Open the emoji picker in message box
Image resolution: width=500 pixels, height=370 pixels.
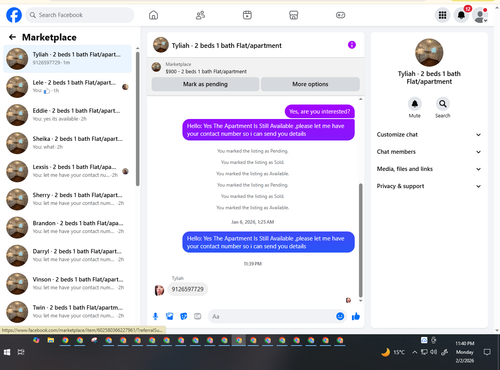[x=340, y=316]
